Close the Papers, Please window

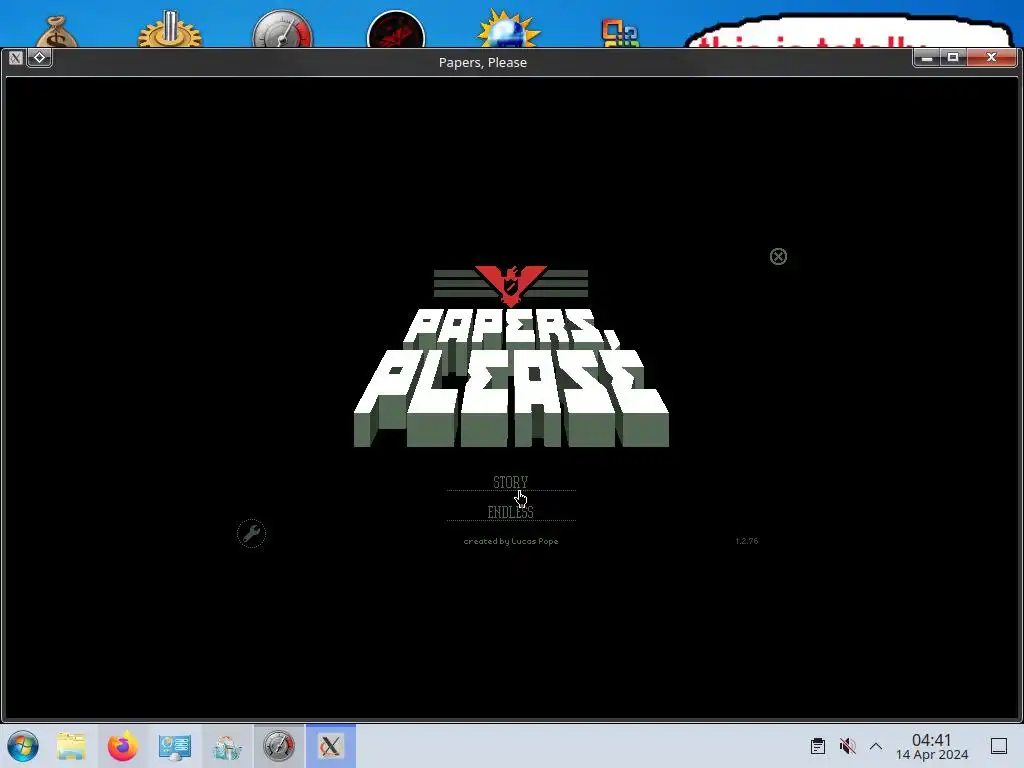point(991,57)
